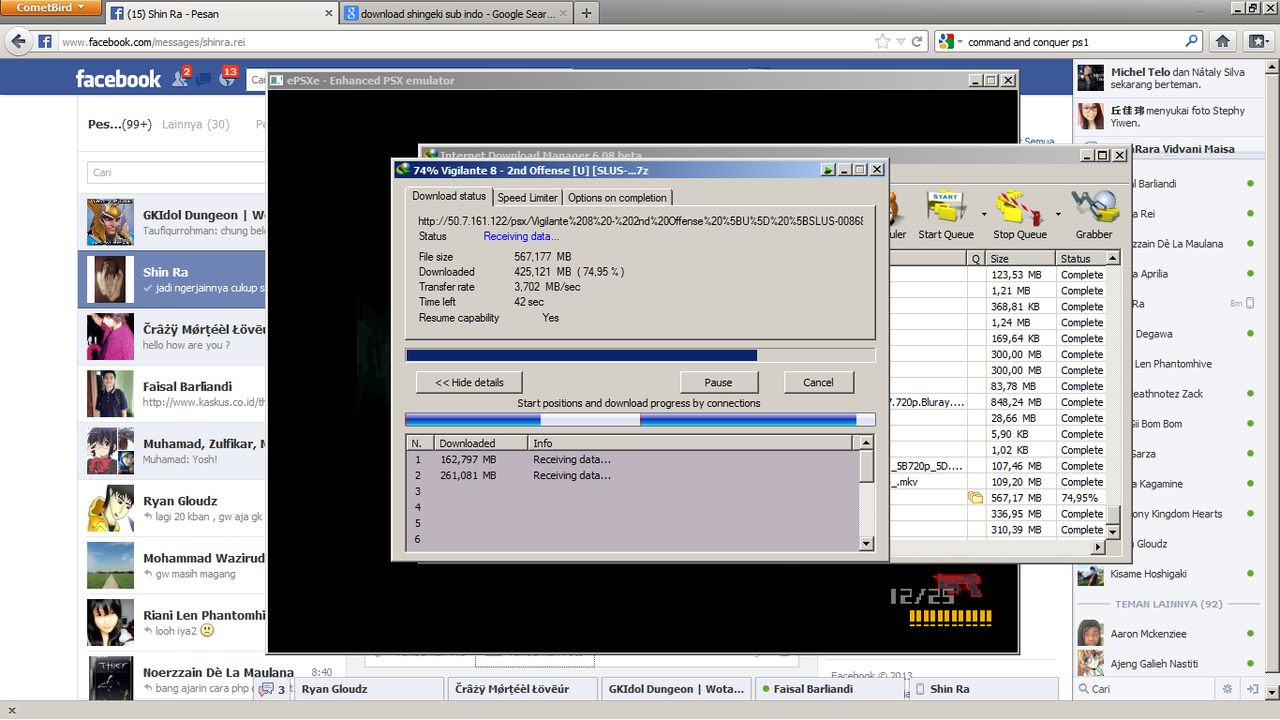Click the browser Home icon
Viewport: 1280px width, 720px height.
[1222, 42]
